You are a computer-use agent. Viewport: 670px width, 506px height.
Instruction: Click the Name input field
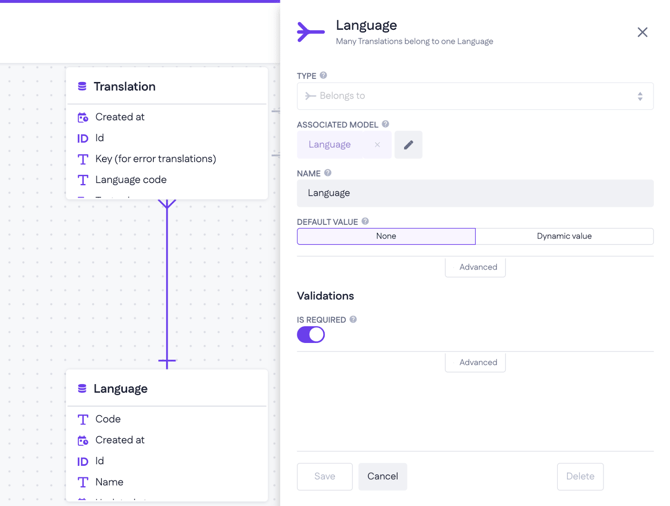475,193
